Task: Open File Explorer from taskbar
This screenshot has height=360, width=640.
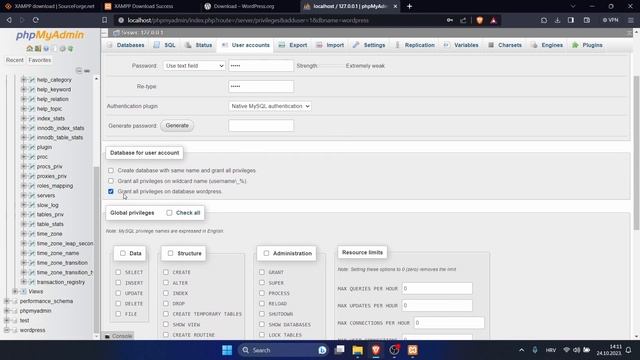Action: 358,350
